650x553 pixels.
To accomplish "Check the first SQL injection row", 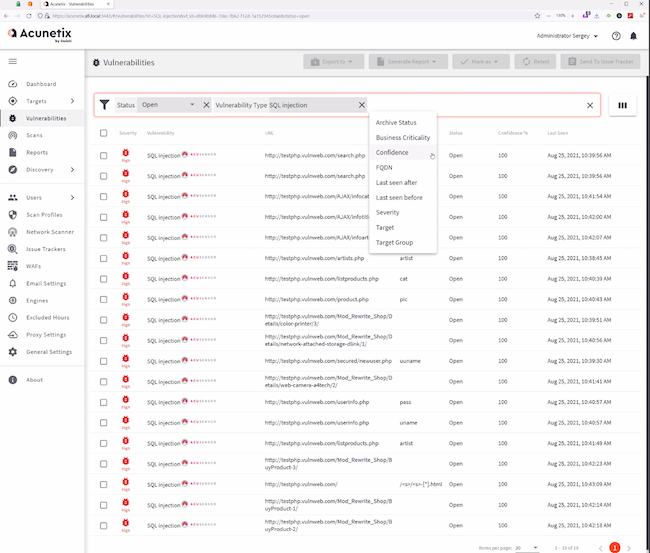I will pyautogui.click(x=103, y=156).
